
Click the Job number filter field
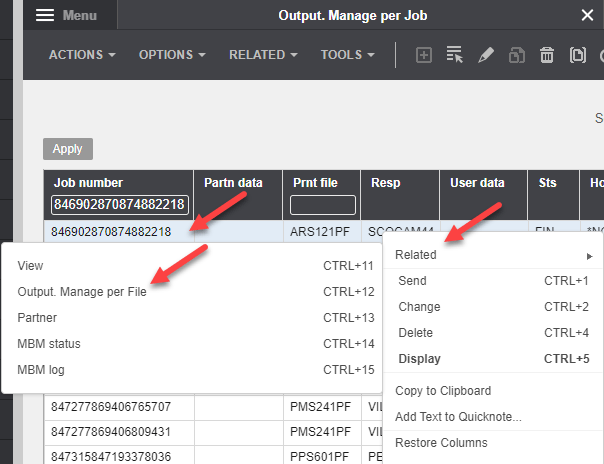119,205
